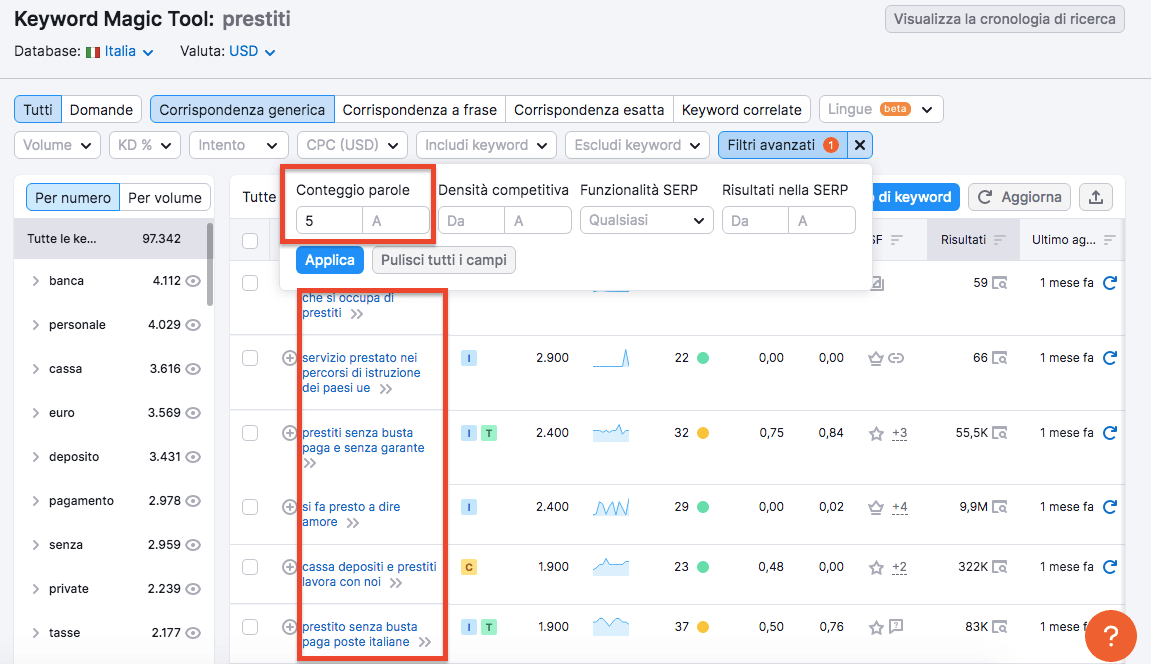Screen dimensions: 1151x664
Task: Click the export upload icon button
Action: point(1095,197)
